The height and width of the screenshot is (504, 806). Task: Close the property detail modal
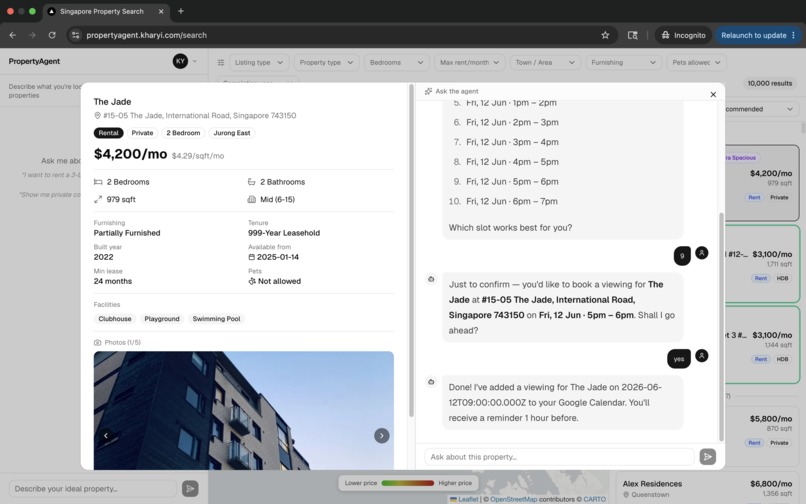(x=713, y=94)
